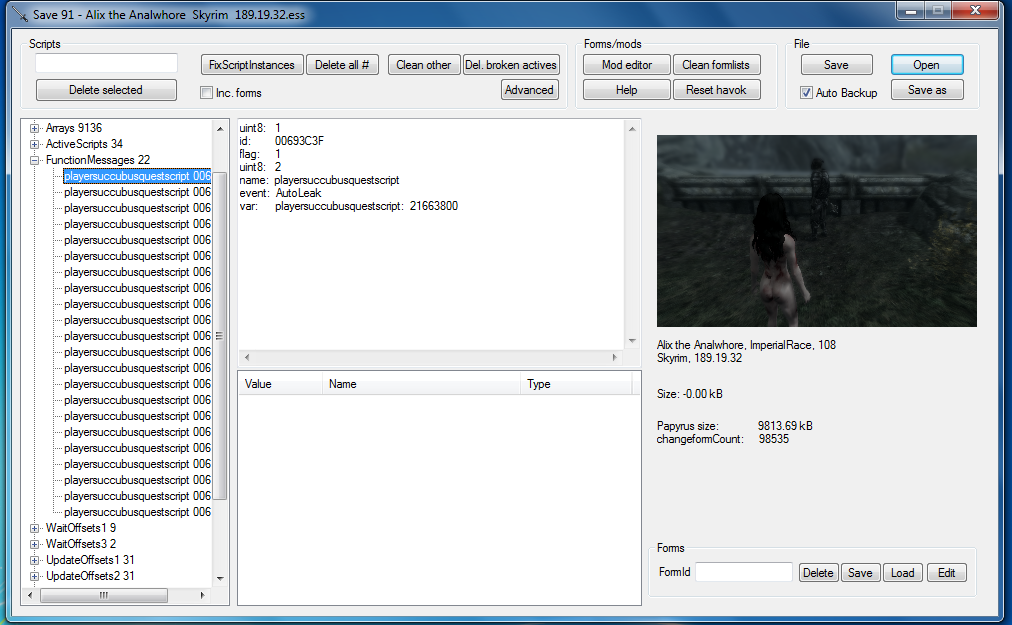Expand the UpdateOffsets1 31 node

[x=35, y=560]
